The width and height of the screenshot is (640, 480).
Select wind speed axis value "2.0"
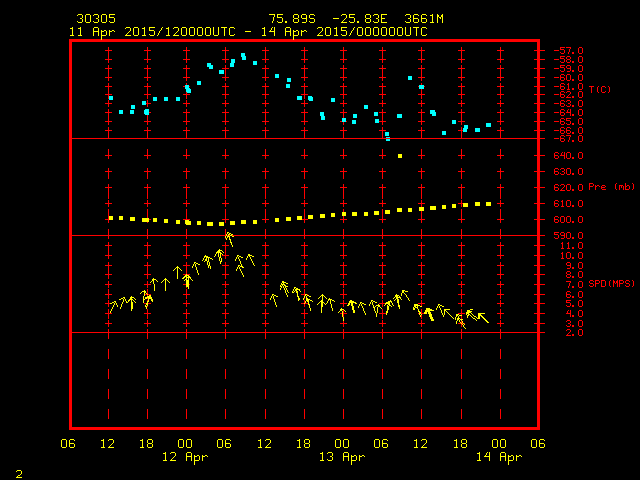click(x=574, y=333)
